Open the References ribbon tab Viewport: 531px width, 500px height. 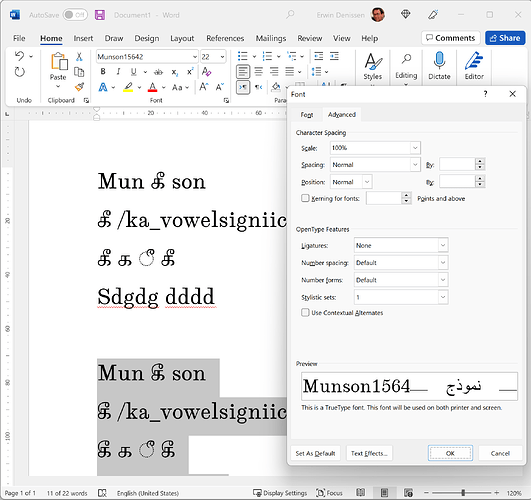pos(225,38)
